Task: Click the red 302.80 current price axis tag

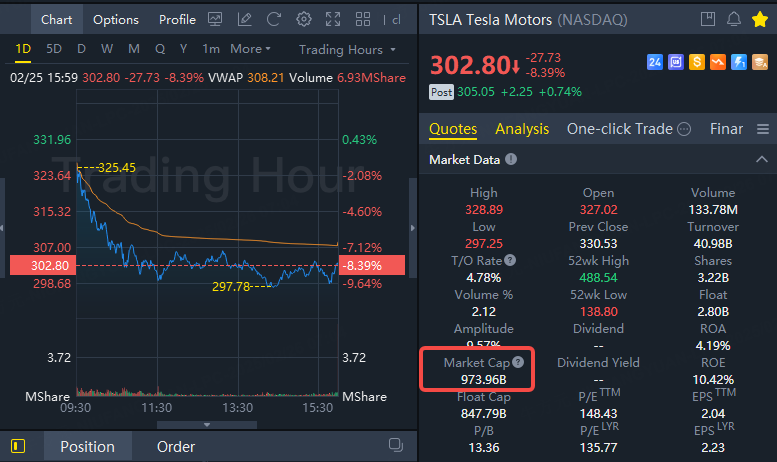Action: tap(43, 265)
